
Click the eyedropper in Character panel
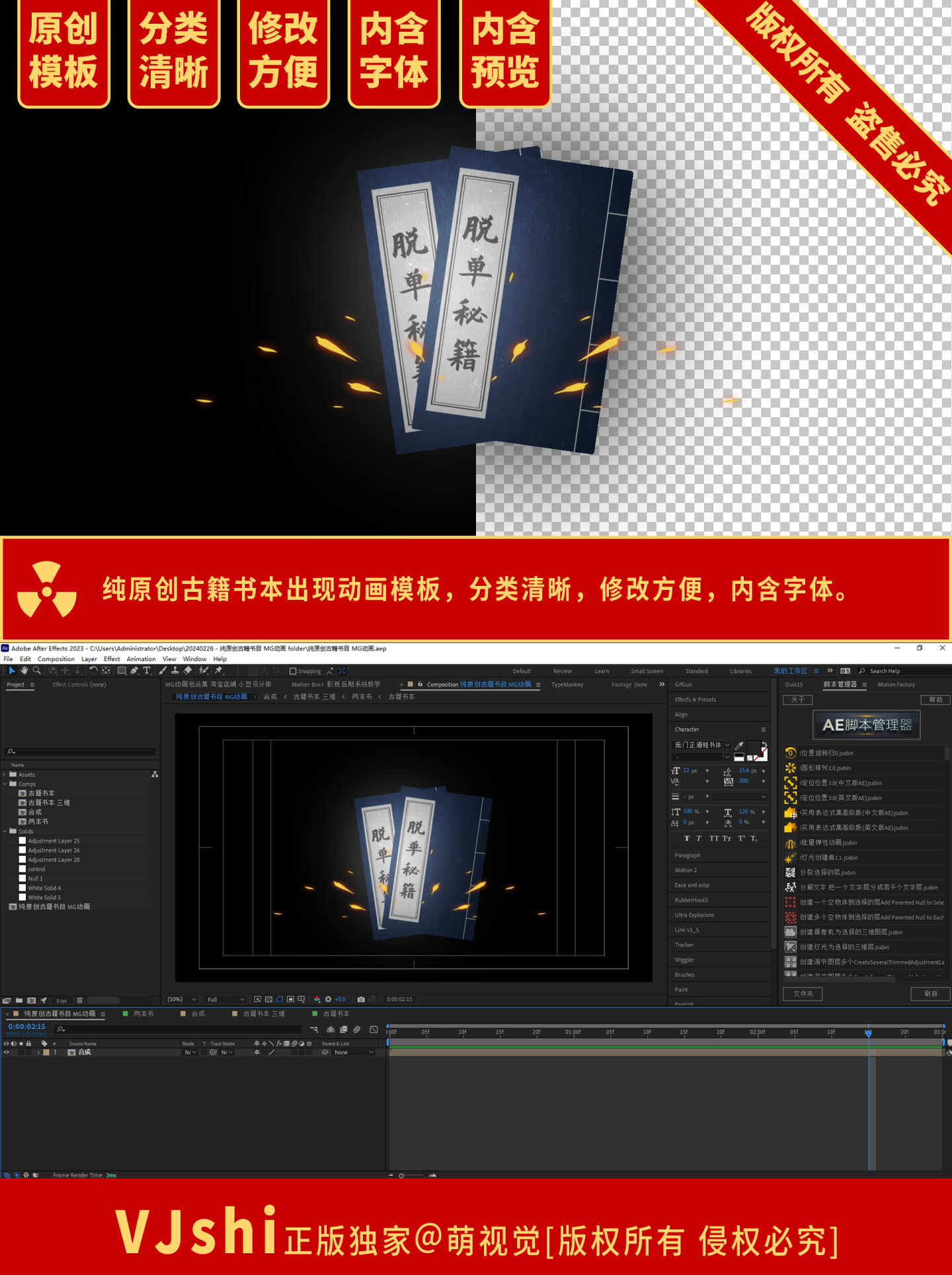click(x=739, y=745)
